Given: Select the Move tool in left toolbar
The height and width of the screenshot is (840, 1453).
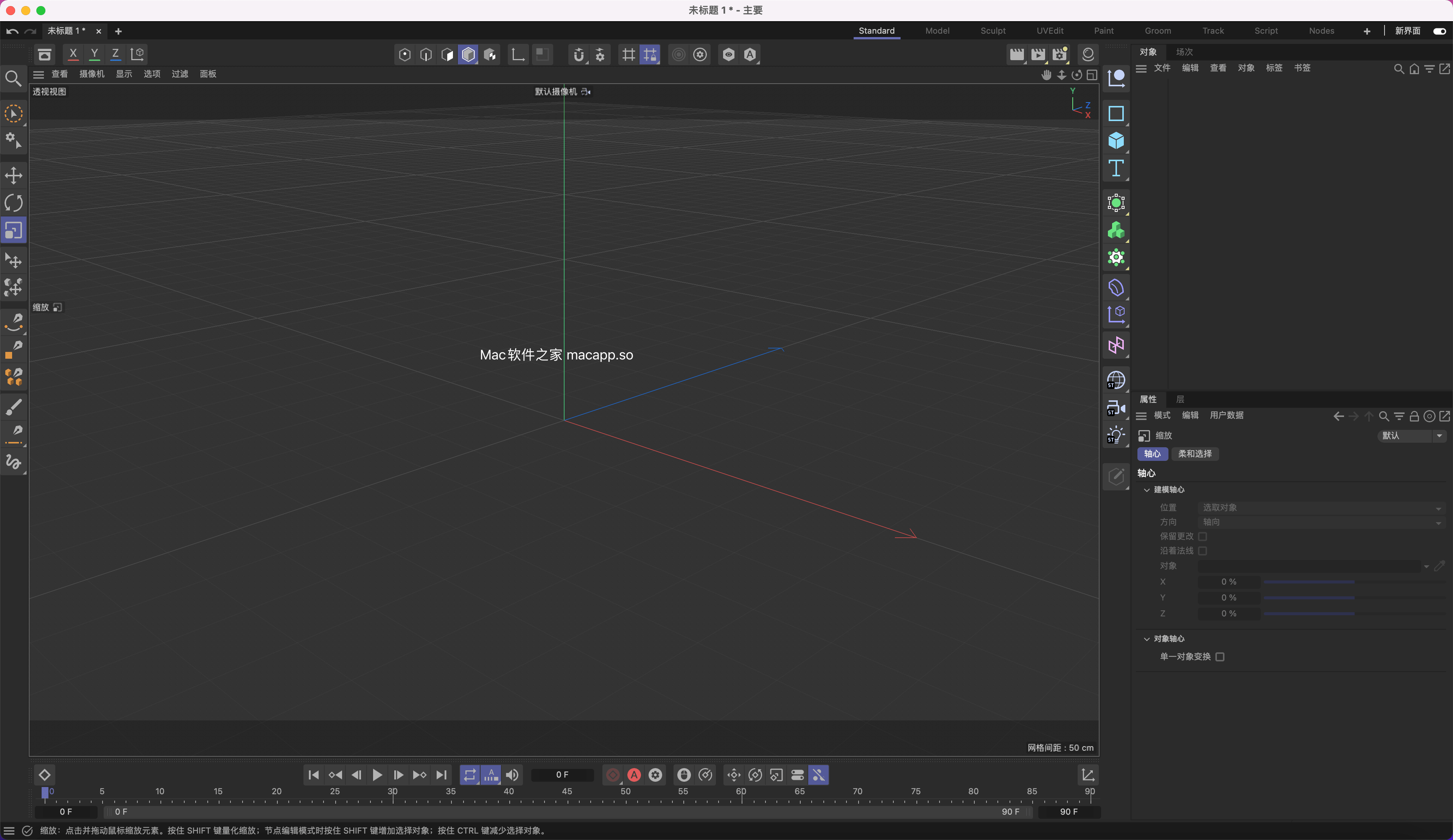Looking at the screenshot, I should 13,175.
